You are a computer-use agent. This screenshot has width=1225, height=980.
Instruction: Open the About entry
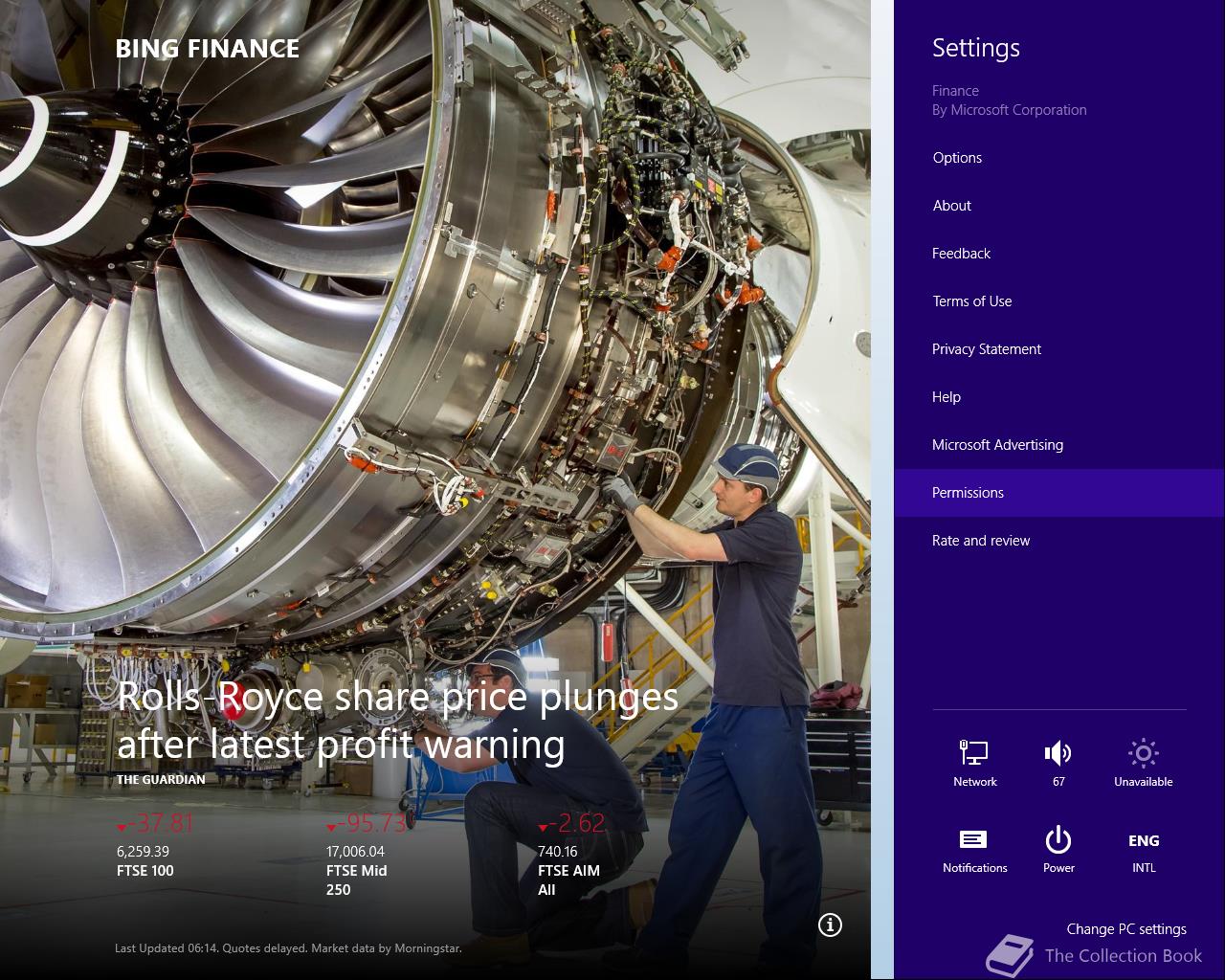click(x=1059, y=206)
